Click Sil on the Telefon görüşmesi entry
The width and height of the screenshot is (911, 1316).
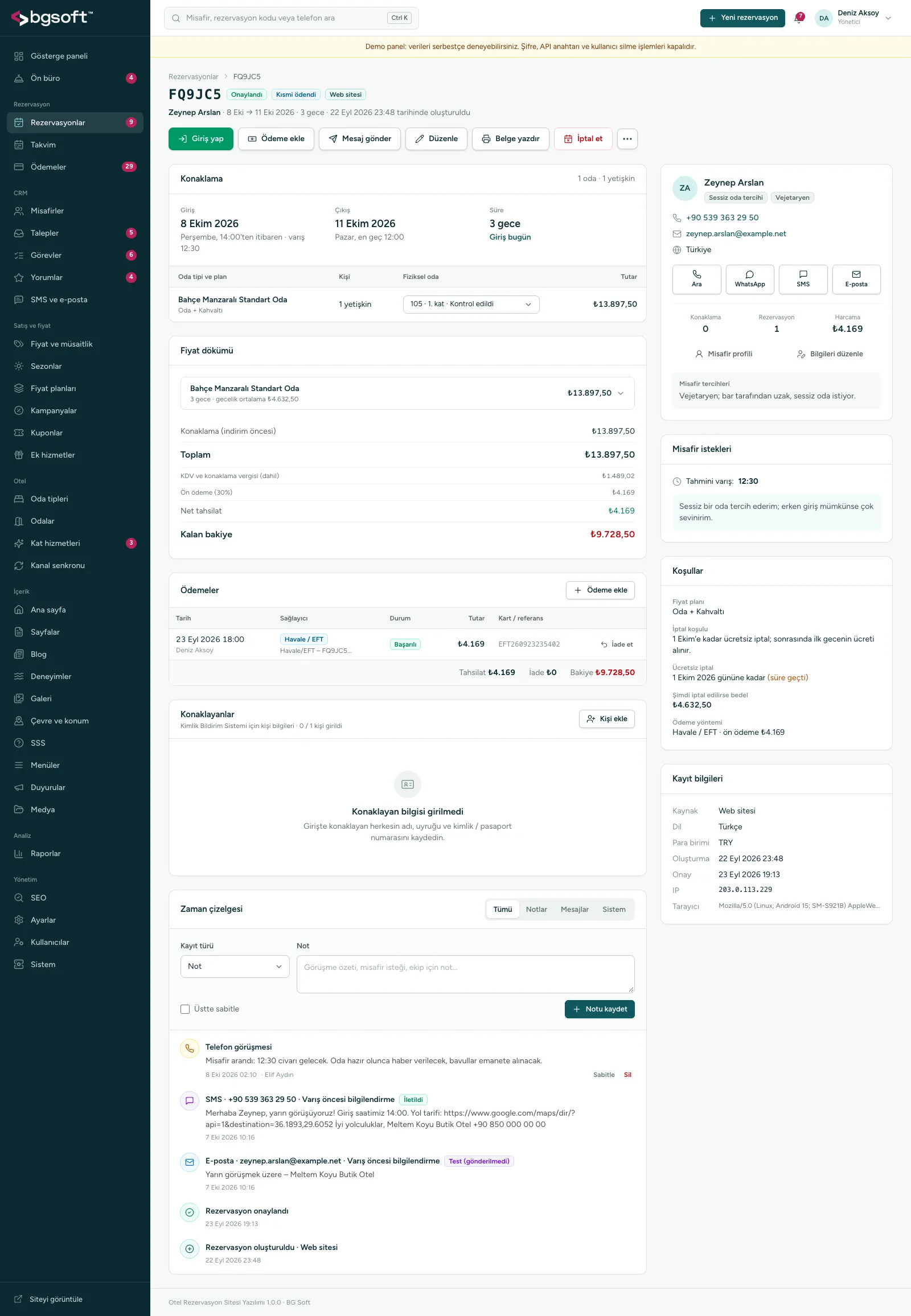(x=627, y=1075)
